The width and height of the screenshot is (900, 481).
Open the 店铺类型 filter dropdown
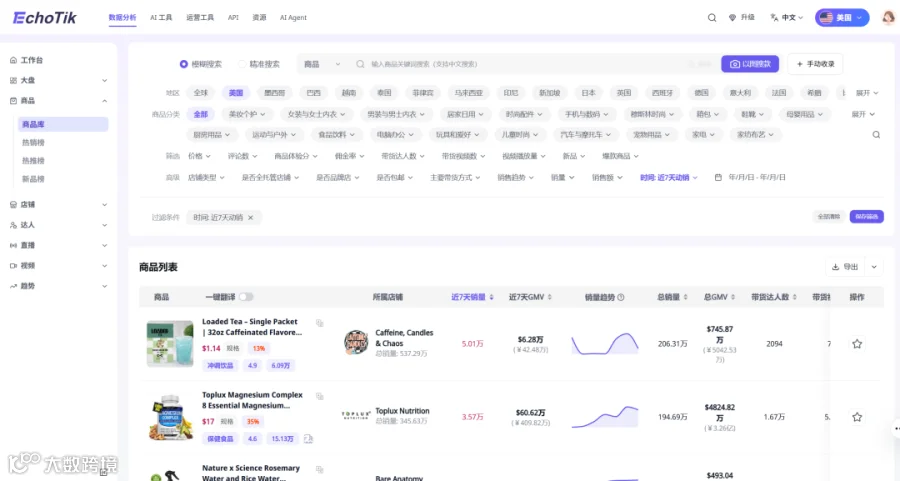pyautogui.click(x=206, y=178)
